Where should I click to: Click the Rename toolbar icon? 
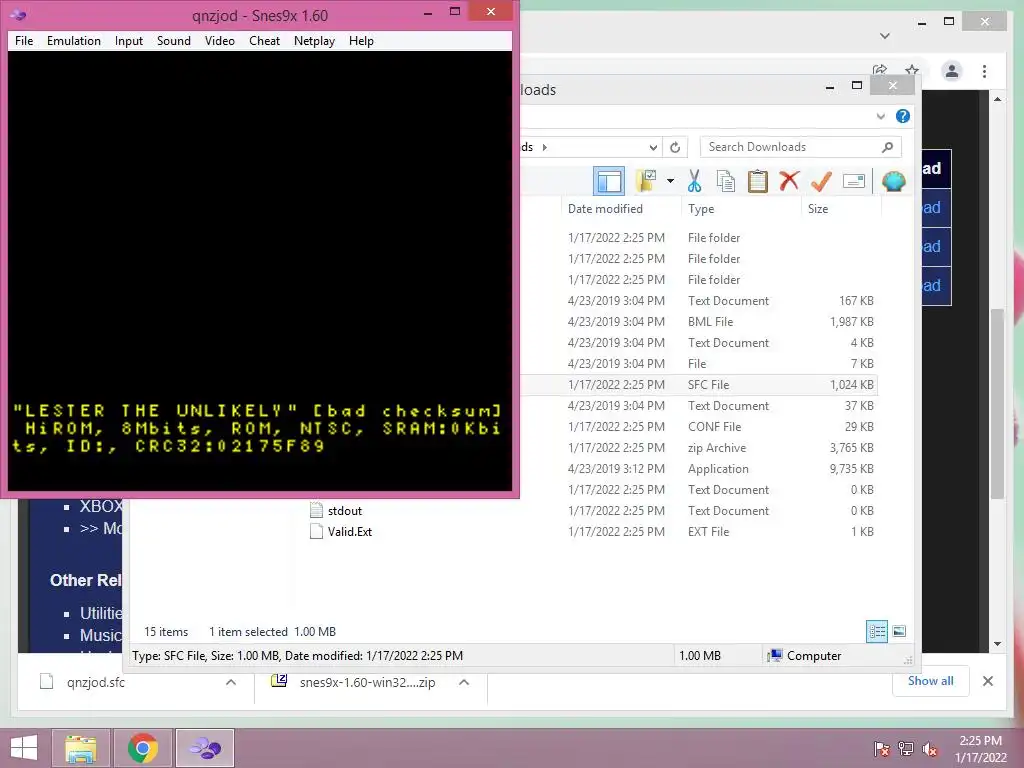pos(854,181)
